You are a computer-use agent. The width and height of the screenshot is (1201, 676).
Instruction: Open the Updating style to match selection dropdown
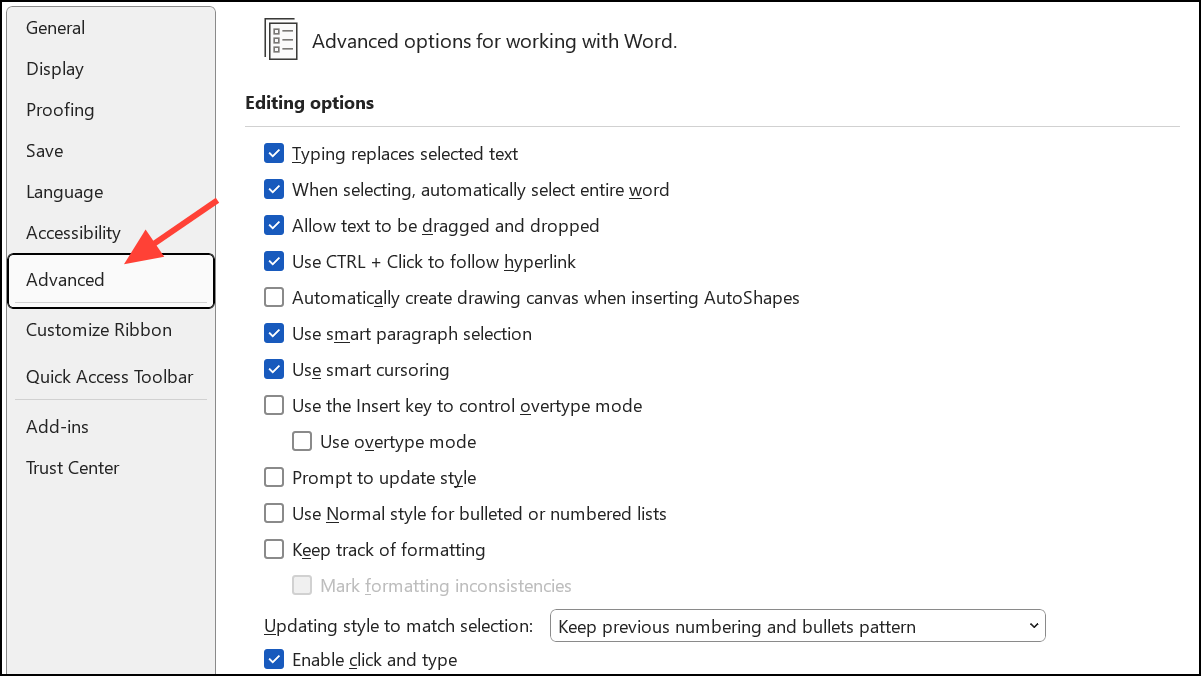[x=1033, y=625]
